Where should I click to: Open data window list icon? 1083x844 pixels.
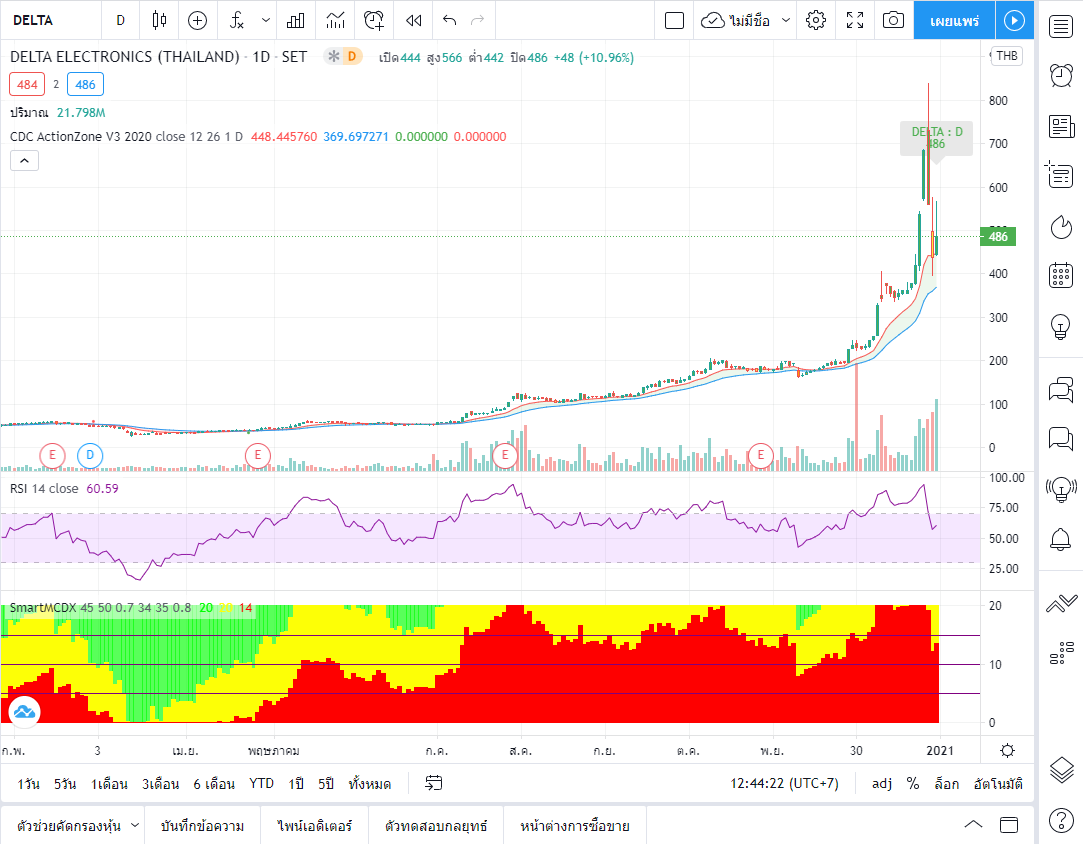(x=1061, y=175)
